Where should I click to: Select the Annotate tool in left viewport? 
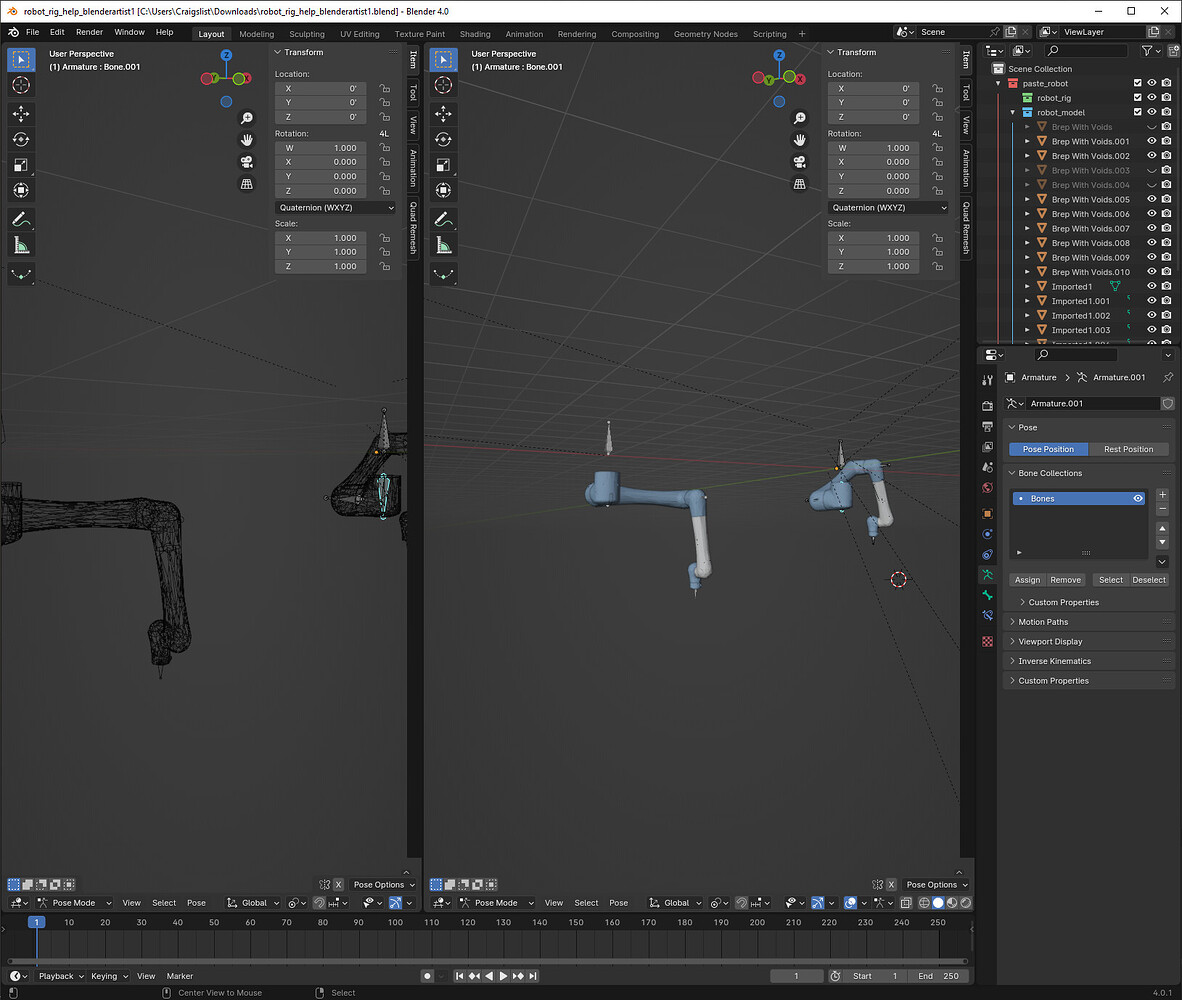tap(21, 220)
